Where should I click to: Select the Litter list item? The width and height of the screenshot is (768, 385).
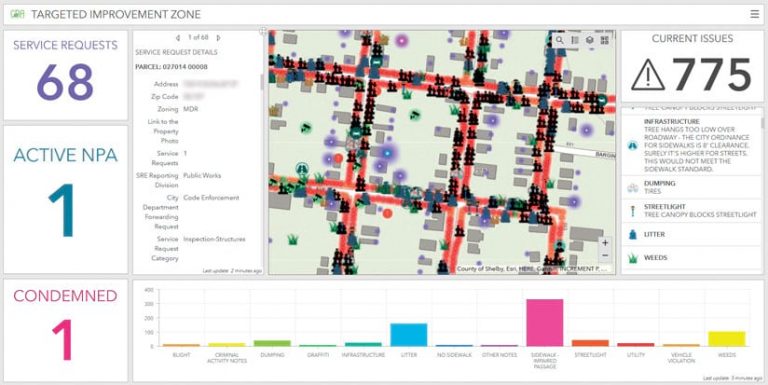(x=691, y=234)
